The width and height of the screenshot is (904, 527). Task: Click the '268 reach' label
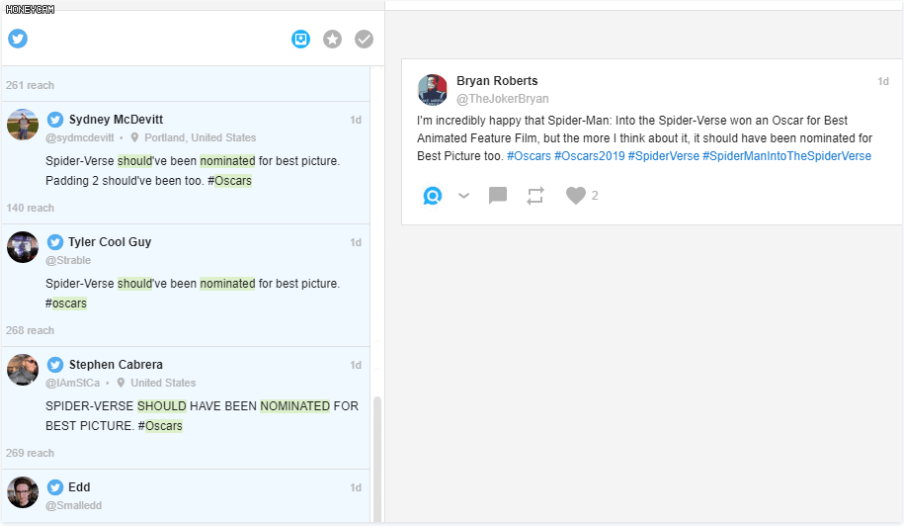[x=30, y=330]
